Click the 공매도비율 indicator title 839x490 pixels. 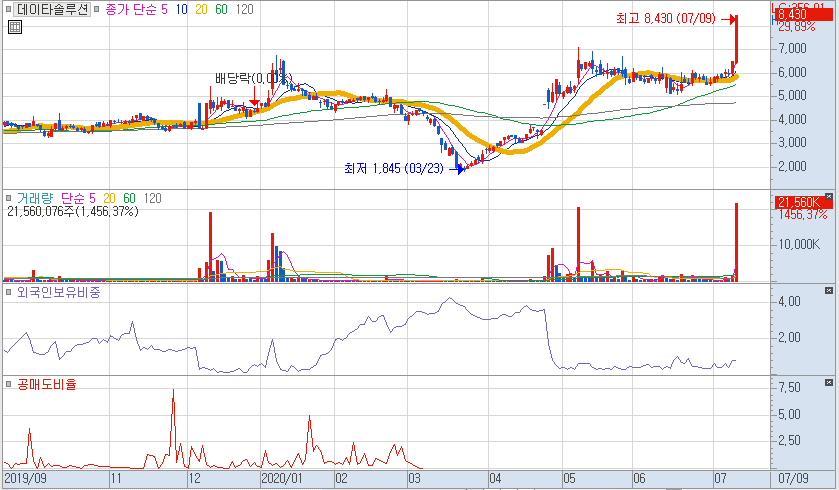coord(47,384)
